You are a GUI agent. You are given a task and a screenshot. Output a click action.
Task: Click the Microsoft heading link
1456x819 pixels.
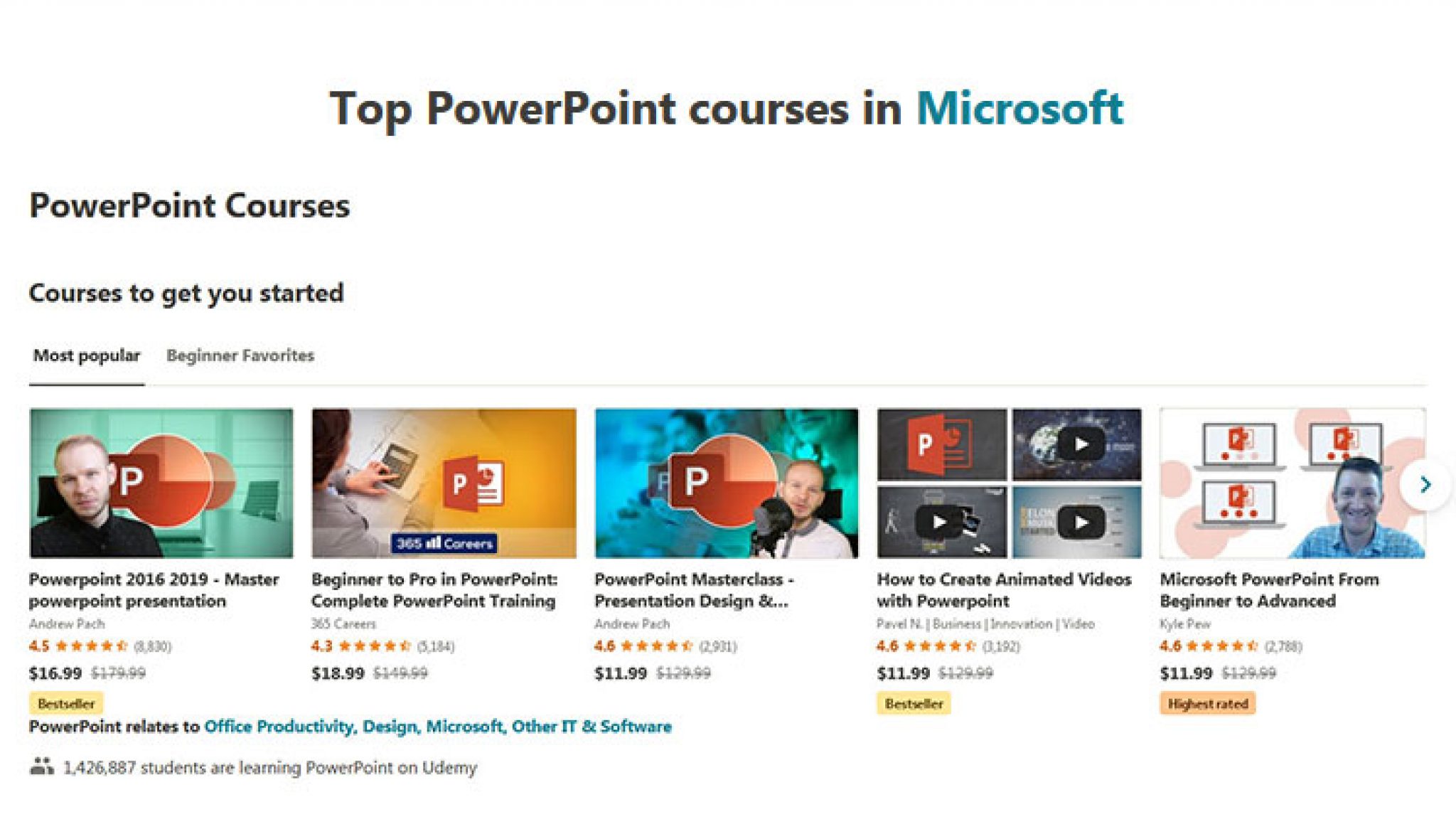pyautogui.click(x=1019, y=109)
